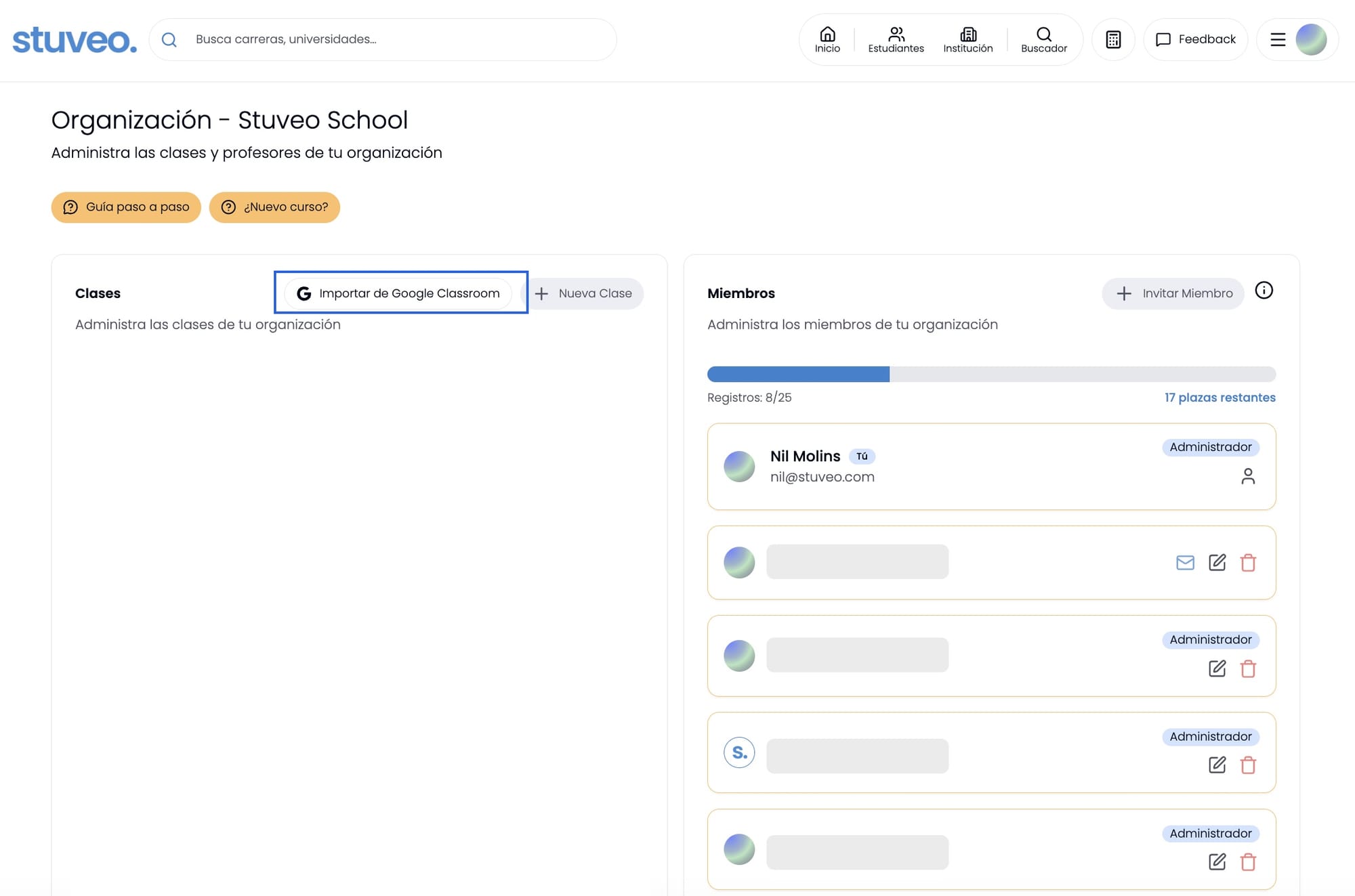Viewport: 1355px width, 896px height.
Task: Delete the member beside the envelope icon
Action: [1248, 563]
